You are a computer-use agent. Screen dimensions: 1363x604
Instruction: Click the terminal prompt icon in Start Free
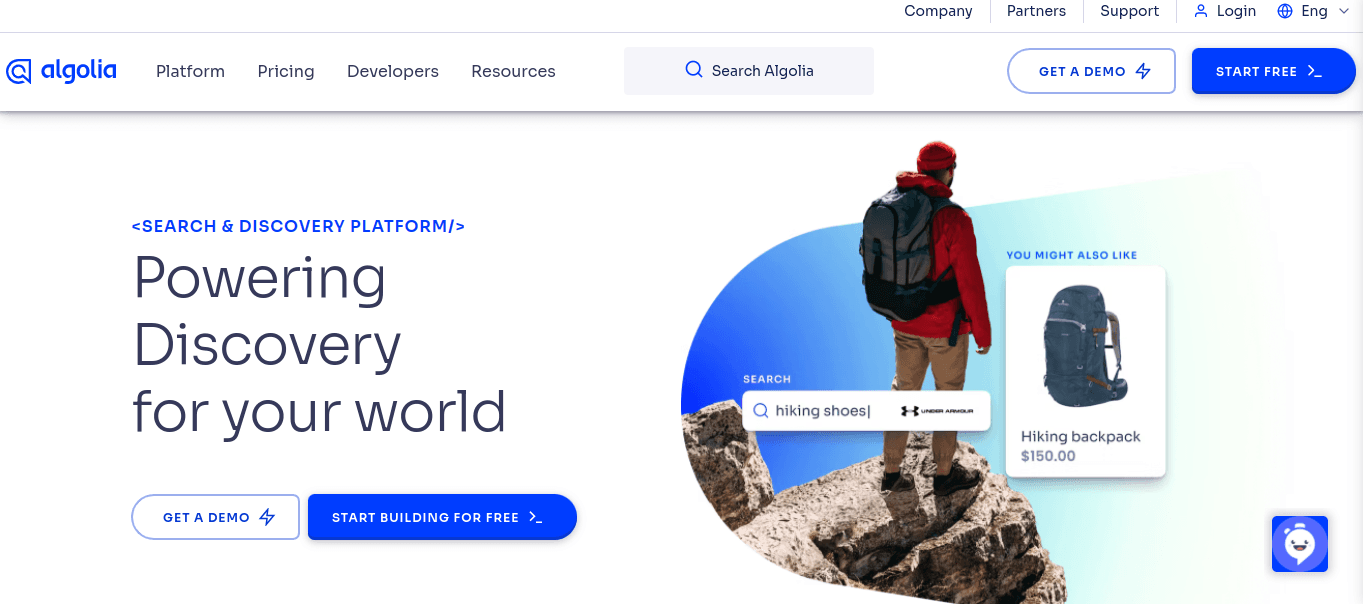coord(1315,72)
